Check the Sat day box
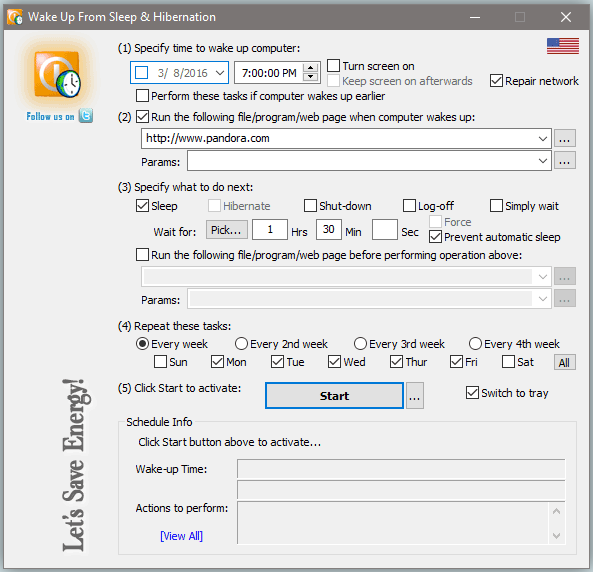593x572 pixels. pyautogui.click(x=508, y=362)
